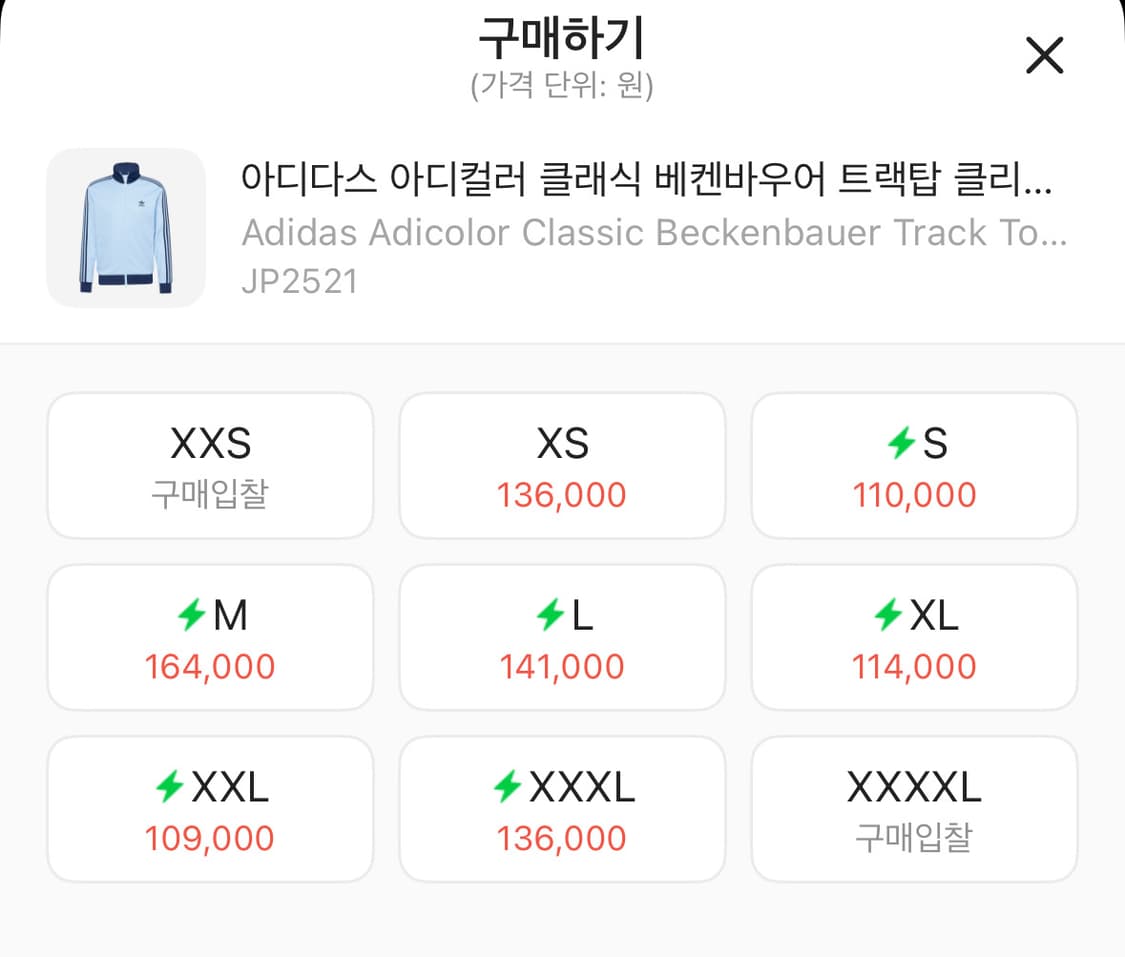The image size is (1125, 957).
Task: Click the lightning icon beside size M
Action: pyautogui.click(x=195, y=616)
